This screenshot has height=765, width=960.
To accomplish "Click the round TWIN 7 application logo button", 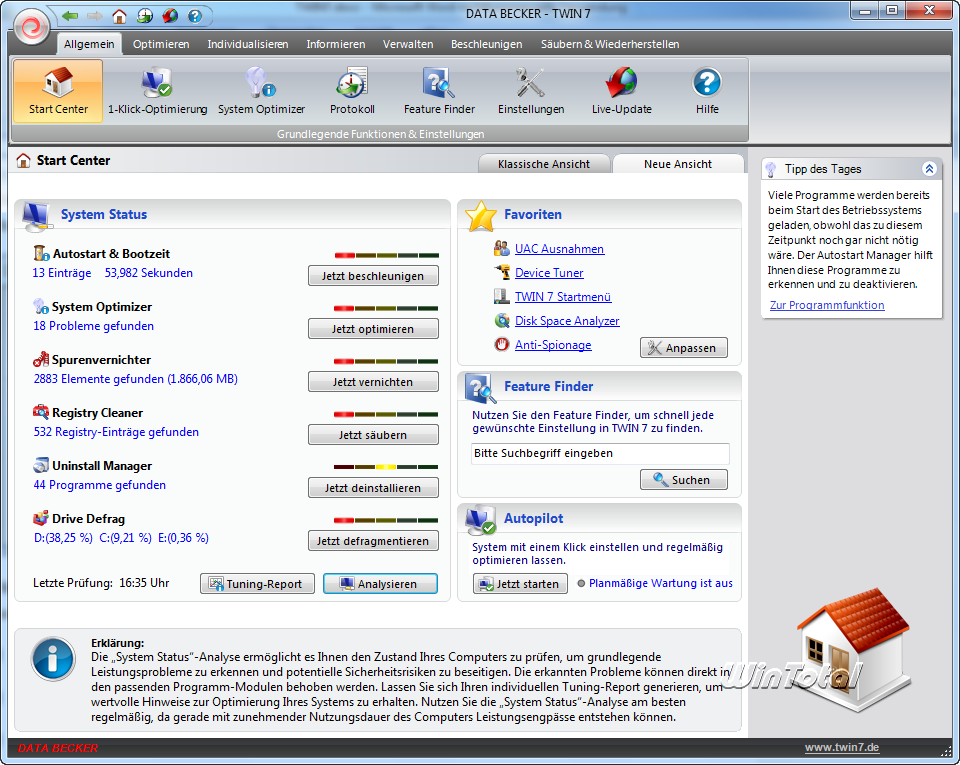I will [31, 27].
